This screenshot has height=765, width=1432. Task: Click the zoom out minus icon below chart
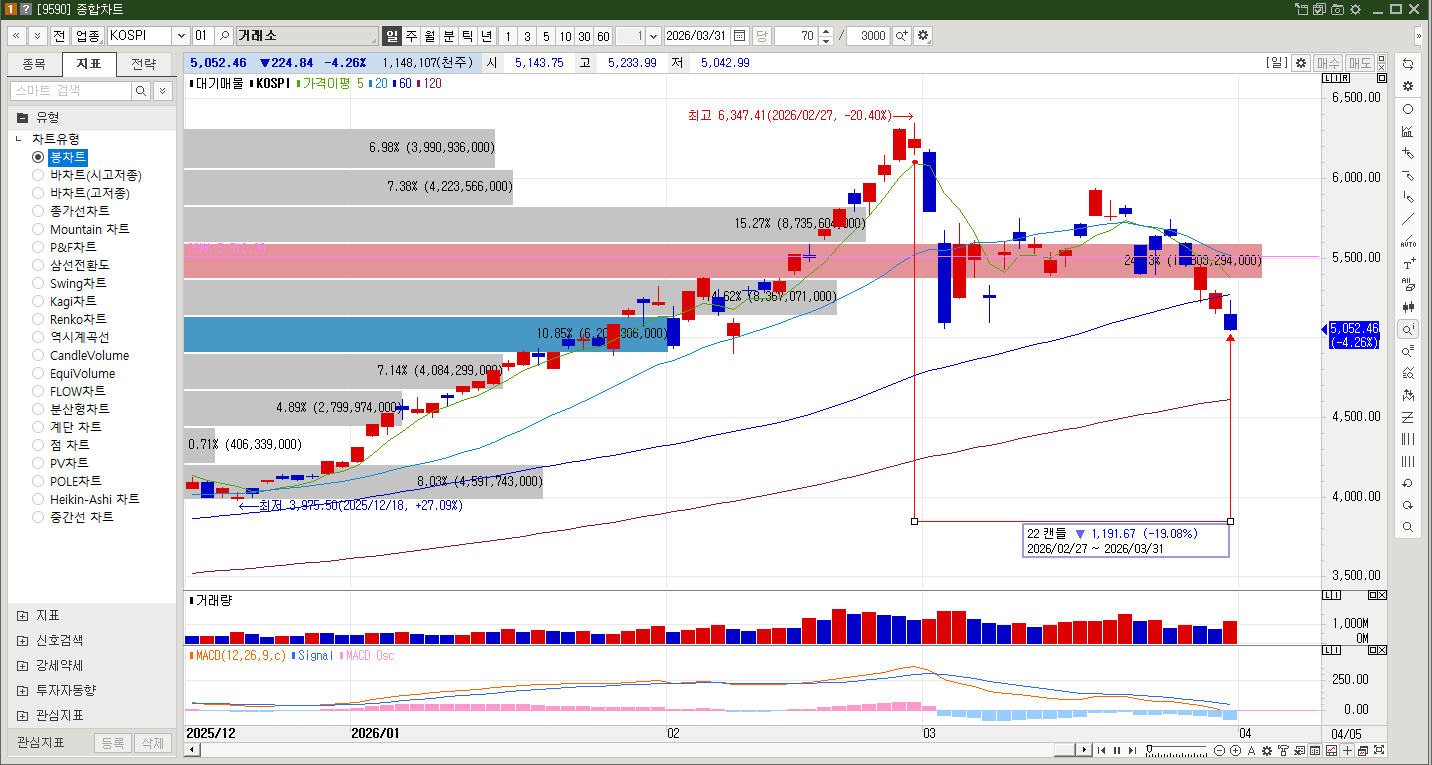(x=1220, y=750)
